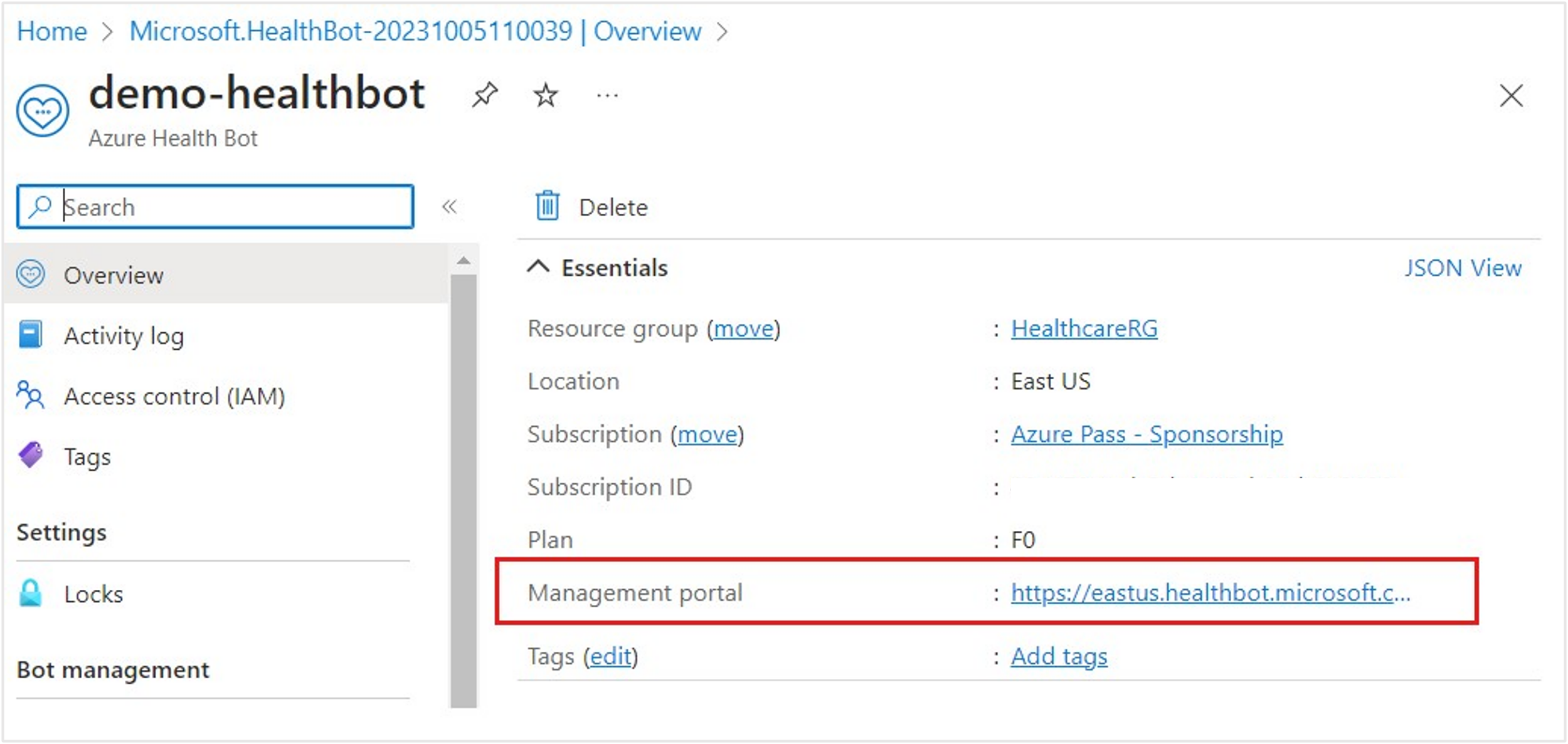The height and width of the screenshot is (744, 1568).
Task: Go to Home breadcrumb
Action: pos(51,31)
